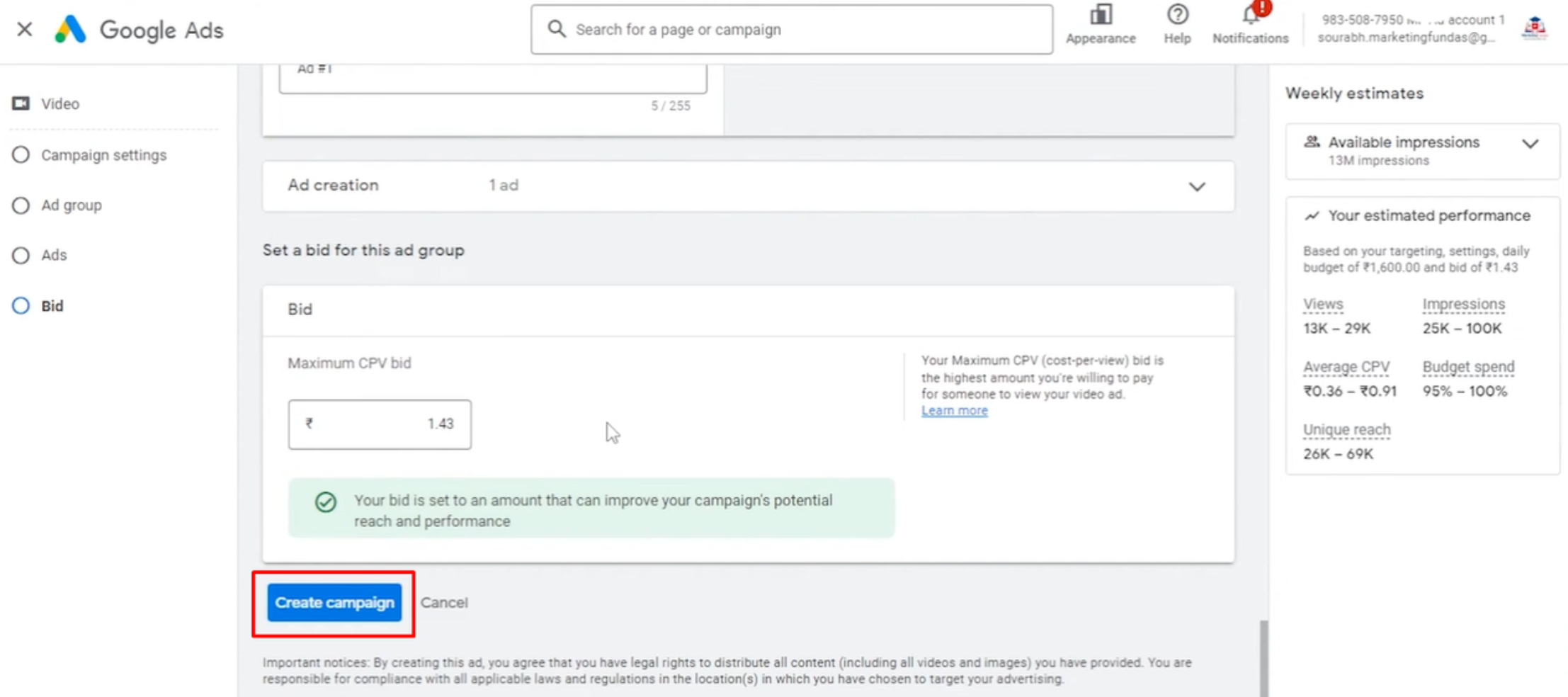Open the Appearance settings icon

1101,15
